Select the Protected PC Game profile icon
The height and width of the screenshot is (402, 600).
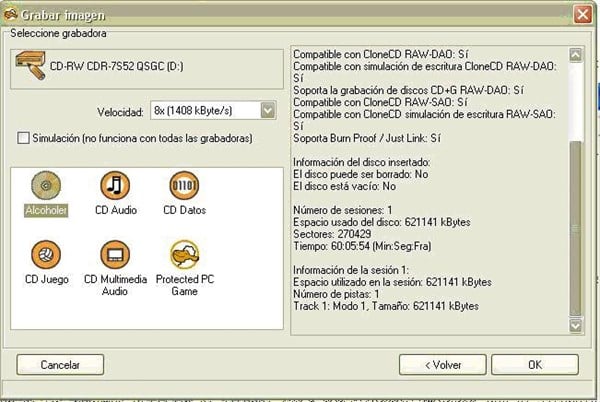pos(184,255)
